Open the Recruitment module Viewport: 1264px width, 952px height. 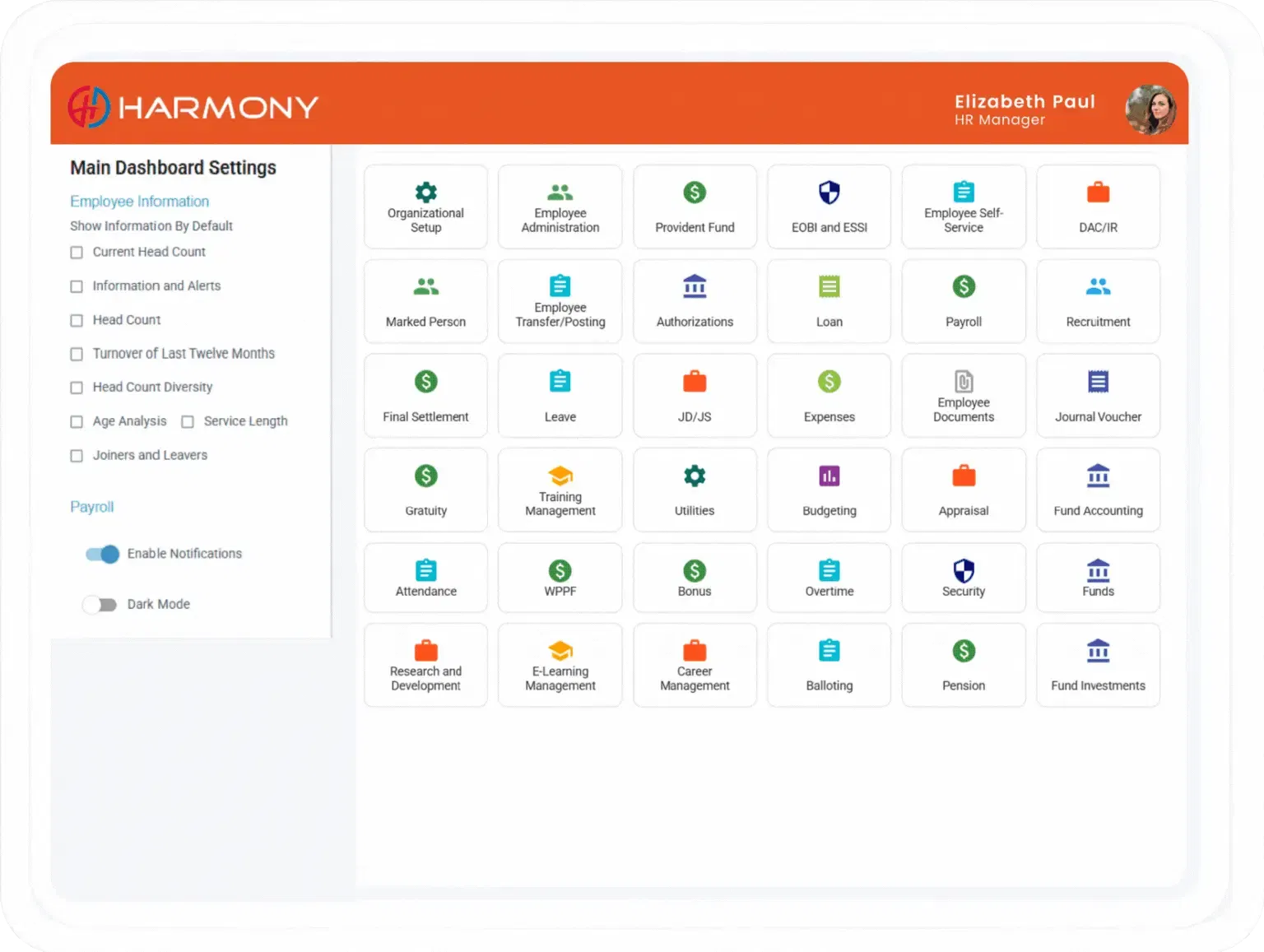[x=1098, y=301]
